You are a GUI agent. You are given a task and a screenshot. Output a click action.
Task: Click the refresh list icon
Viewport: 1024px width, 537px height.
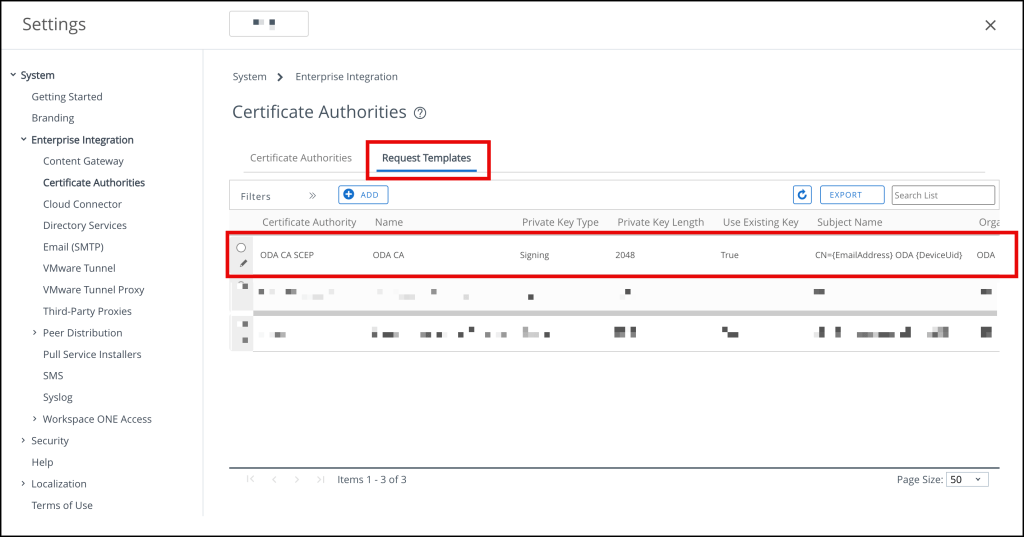click(802, 195)
